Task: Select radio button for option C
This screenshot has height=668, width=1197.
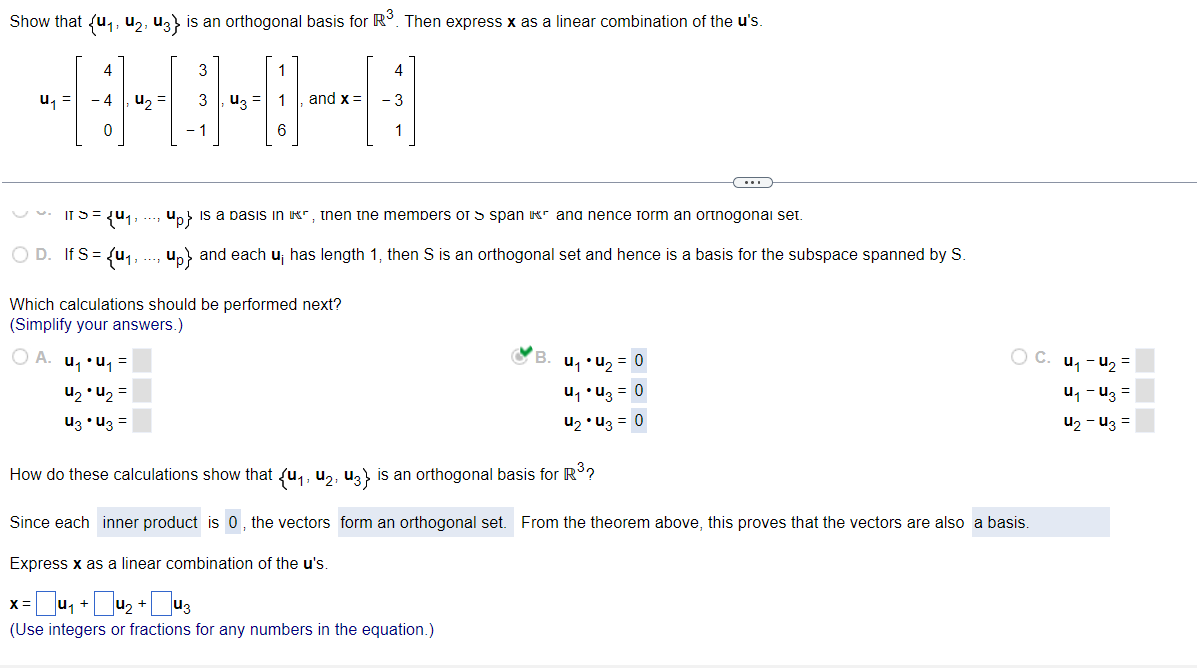Action: point(1017,357)
